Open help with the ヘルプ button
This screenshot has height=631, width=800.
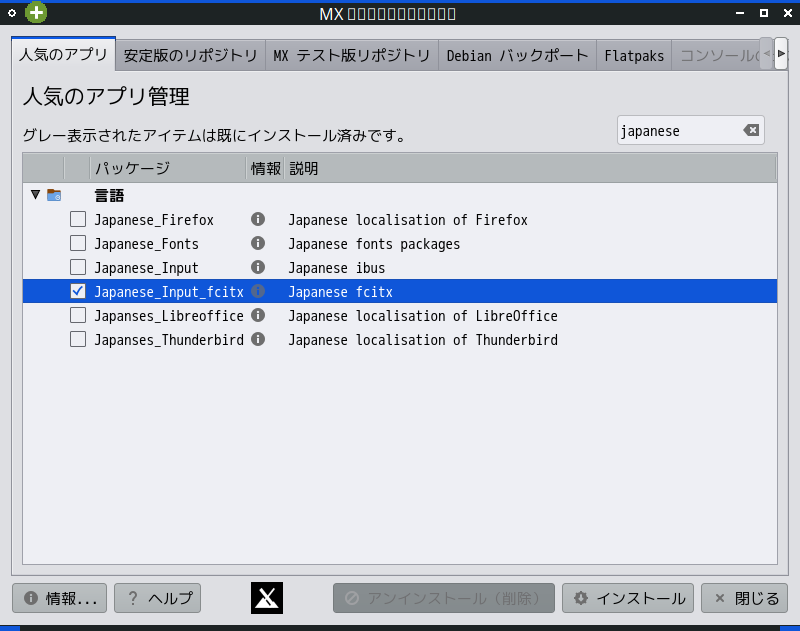click(x=158, y=598)
